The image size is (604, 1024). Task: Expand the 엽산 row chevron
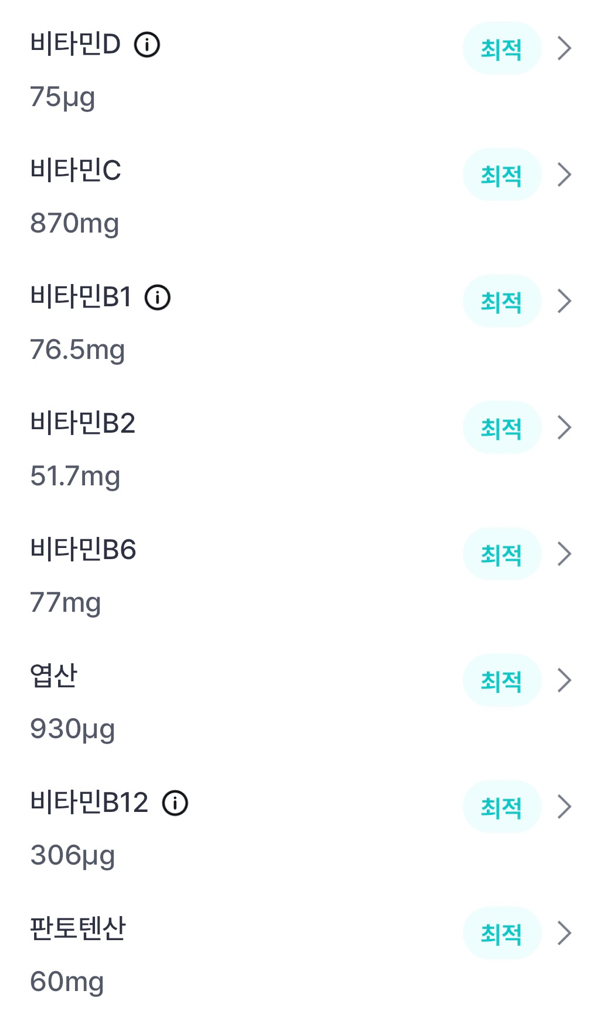point(564,681)
